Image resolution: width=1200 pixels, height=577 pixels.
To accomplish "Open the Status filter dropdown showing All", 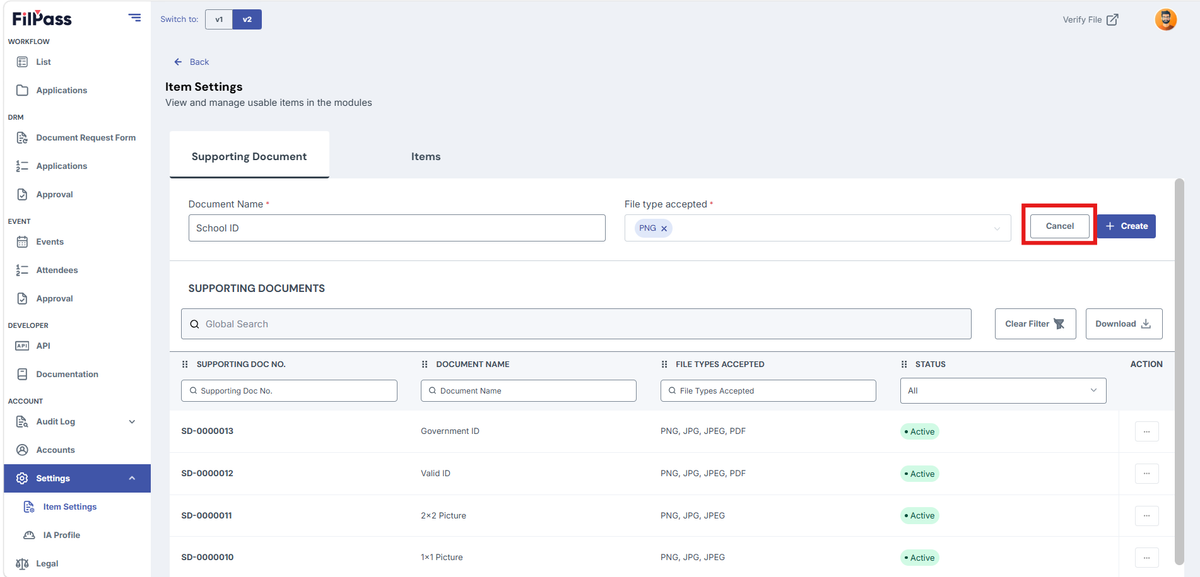I will tap(1003, 391).
